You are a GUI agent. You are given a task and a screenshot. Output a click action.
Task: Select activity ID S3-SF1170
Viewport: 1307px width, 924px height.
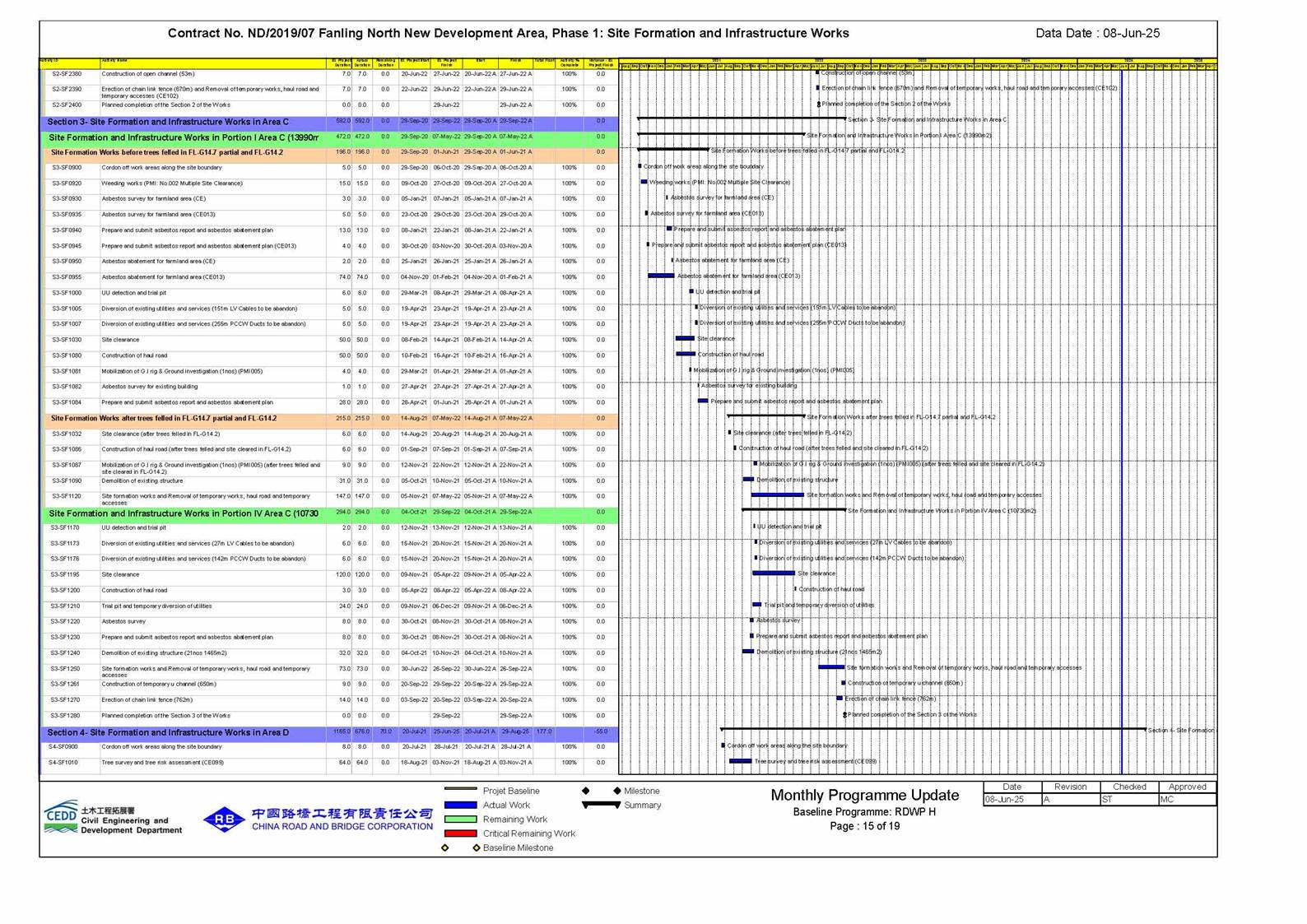65,527
